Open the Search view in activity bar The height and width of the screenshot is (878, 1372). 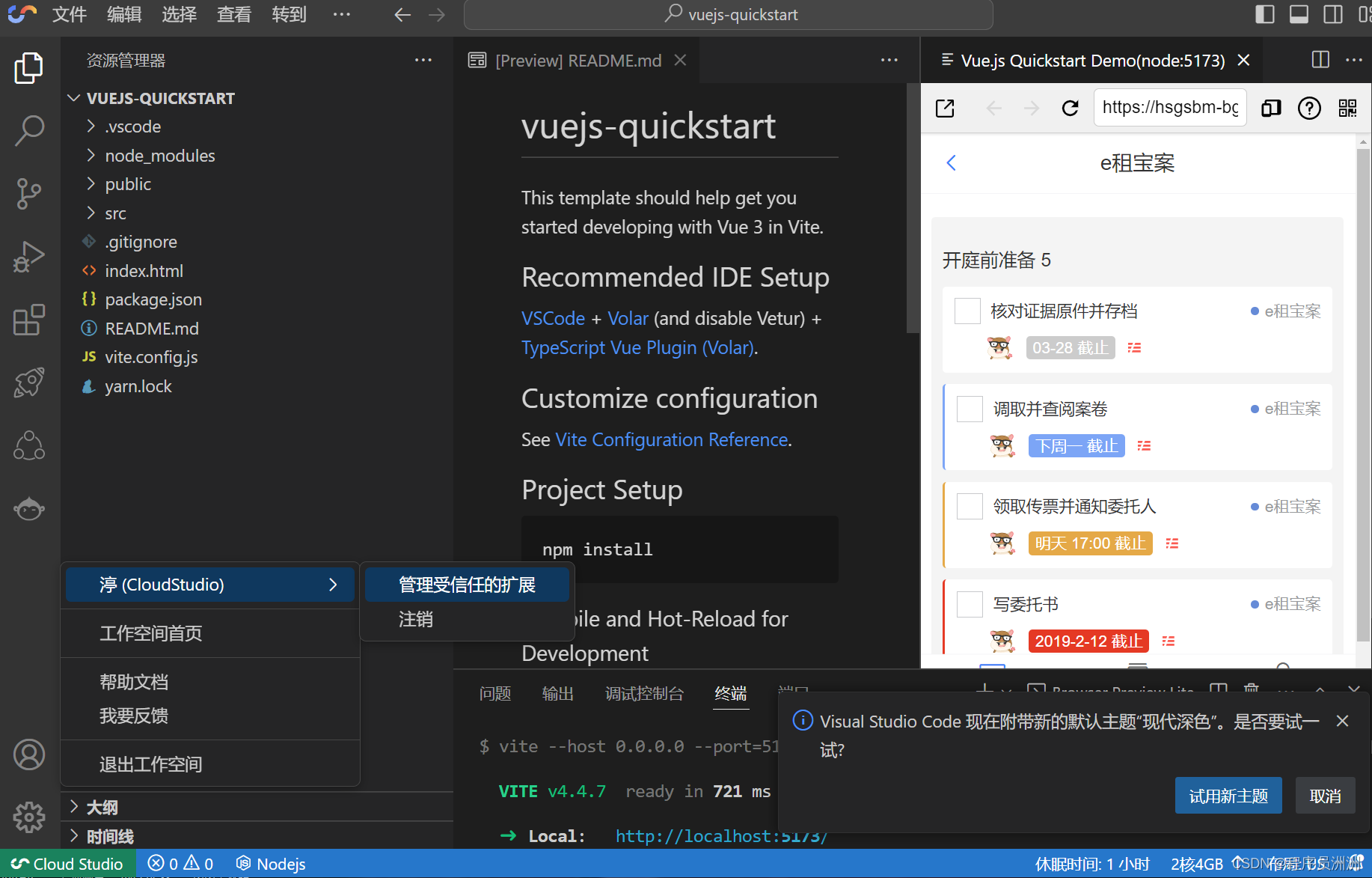pyautogui.click(x=29, y=131)
